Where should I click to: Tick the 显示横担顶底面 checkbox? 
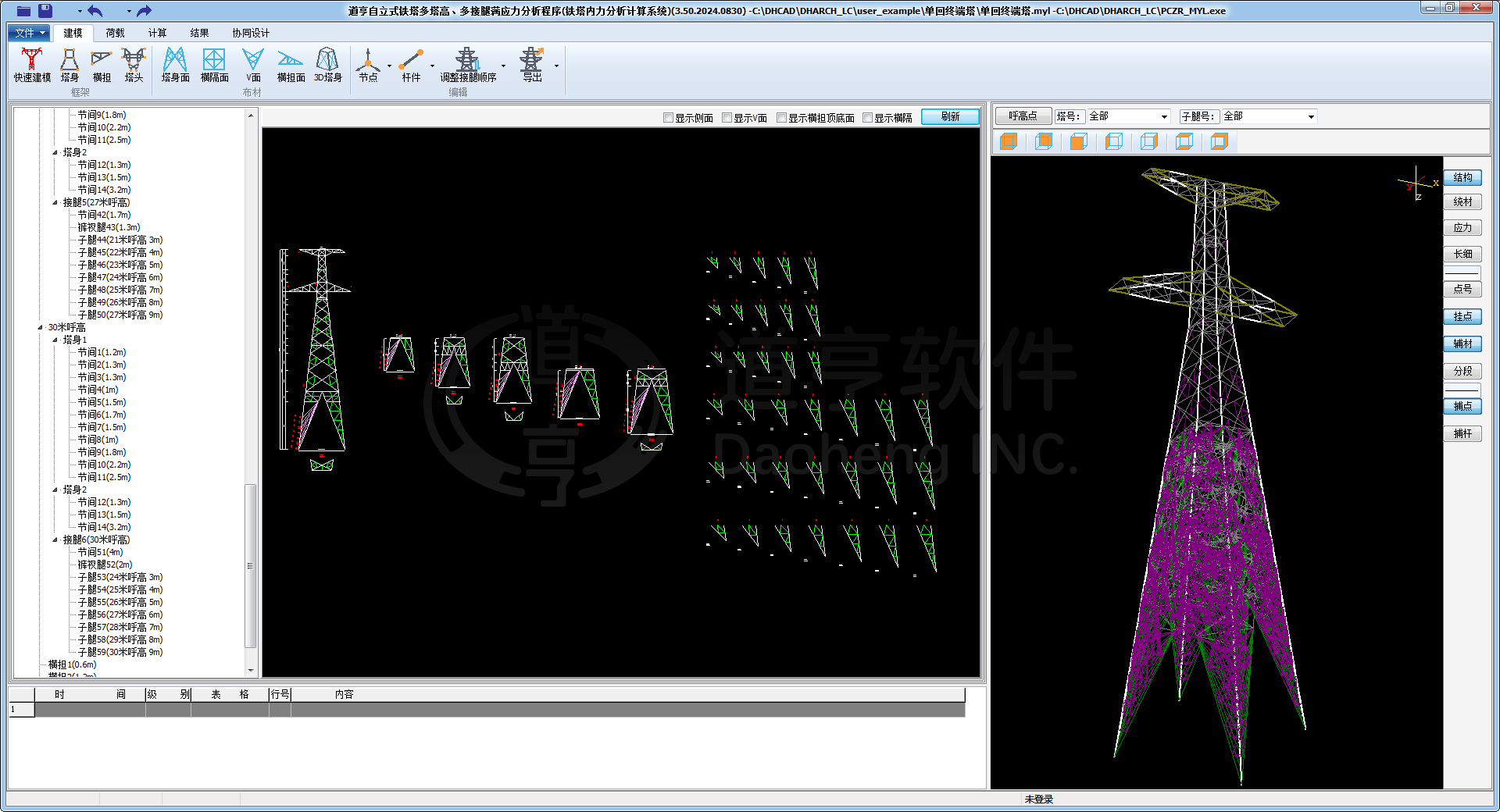[x=781, y=118]
